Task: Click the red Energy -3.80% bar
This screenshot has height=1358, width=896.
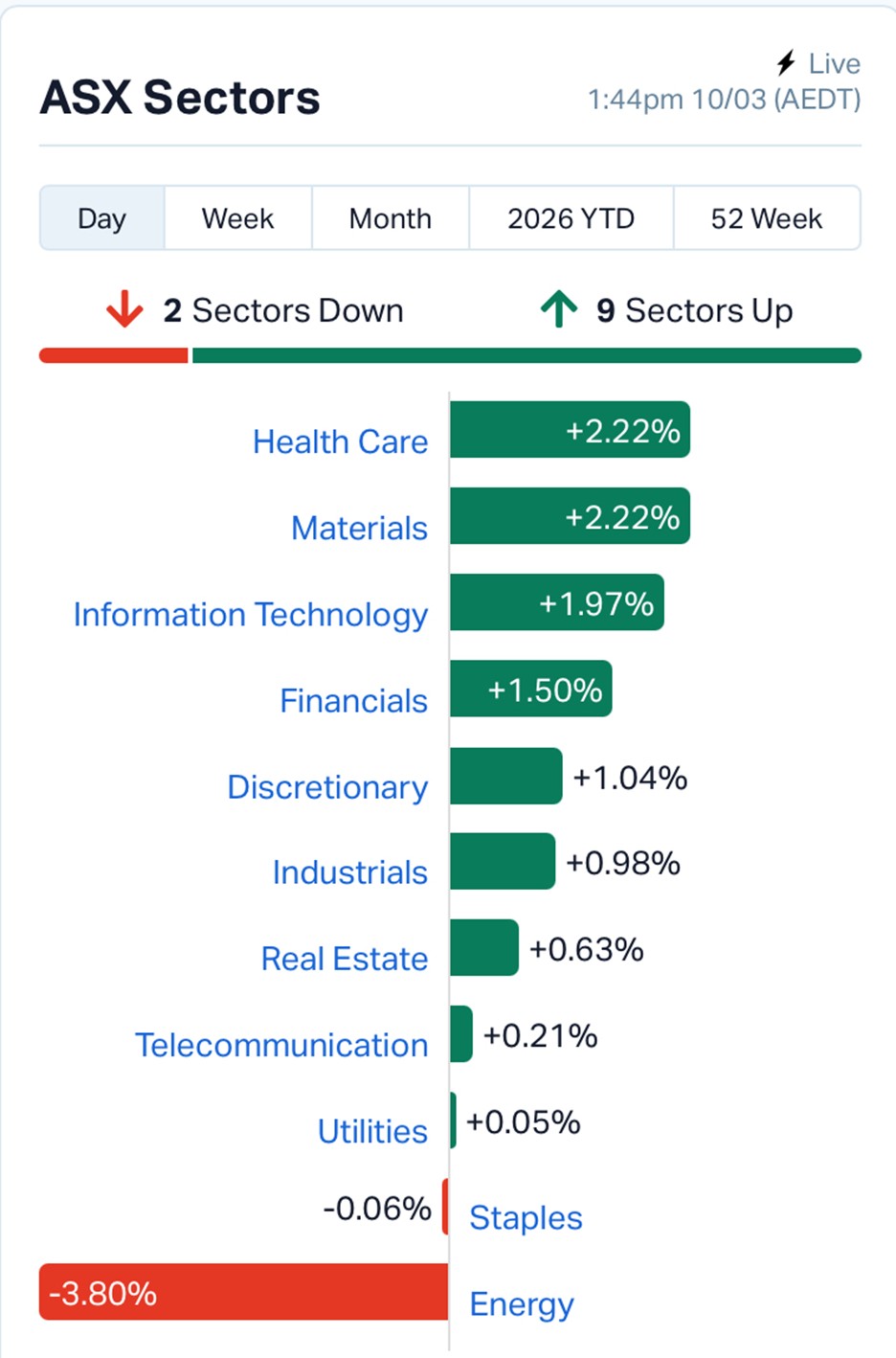Action: coord(243,1292)
